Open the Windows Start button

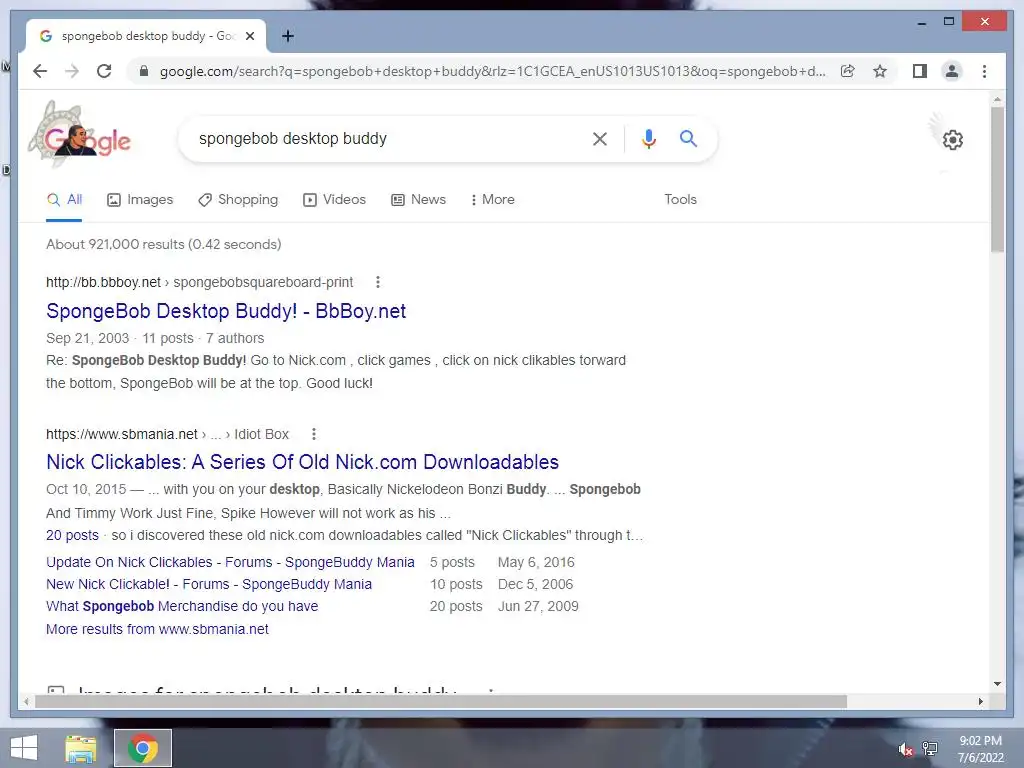[x=24, y=748]
